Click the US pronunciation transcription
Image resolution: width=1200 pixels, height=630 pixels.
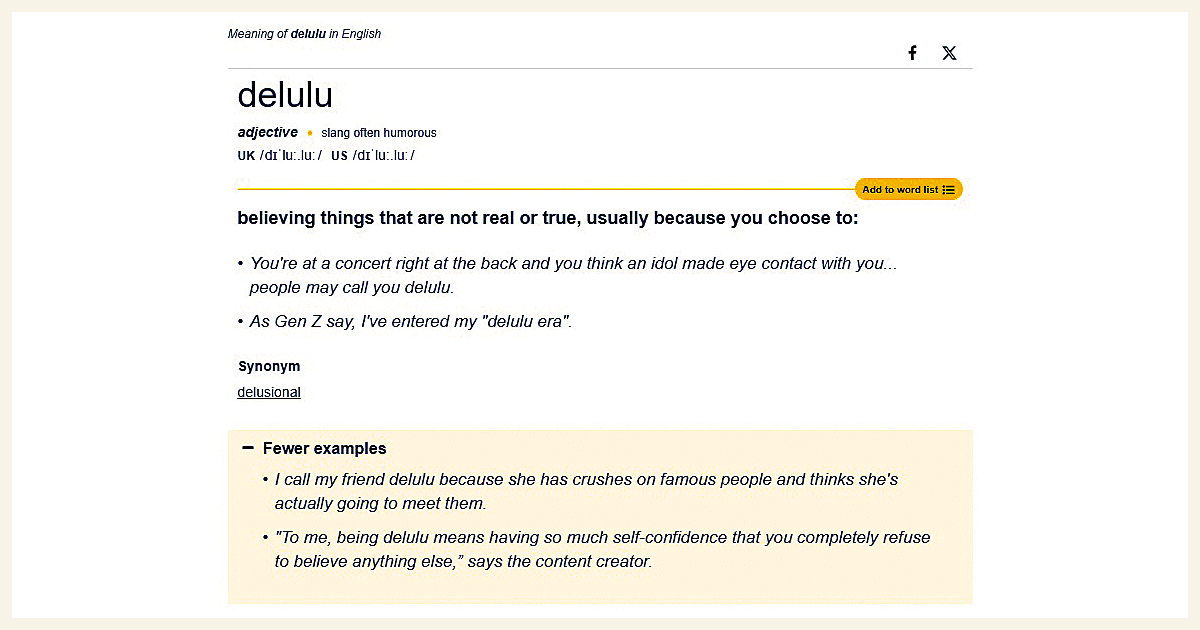coord(383,156)
